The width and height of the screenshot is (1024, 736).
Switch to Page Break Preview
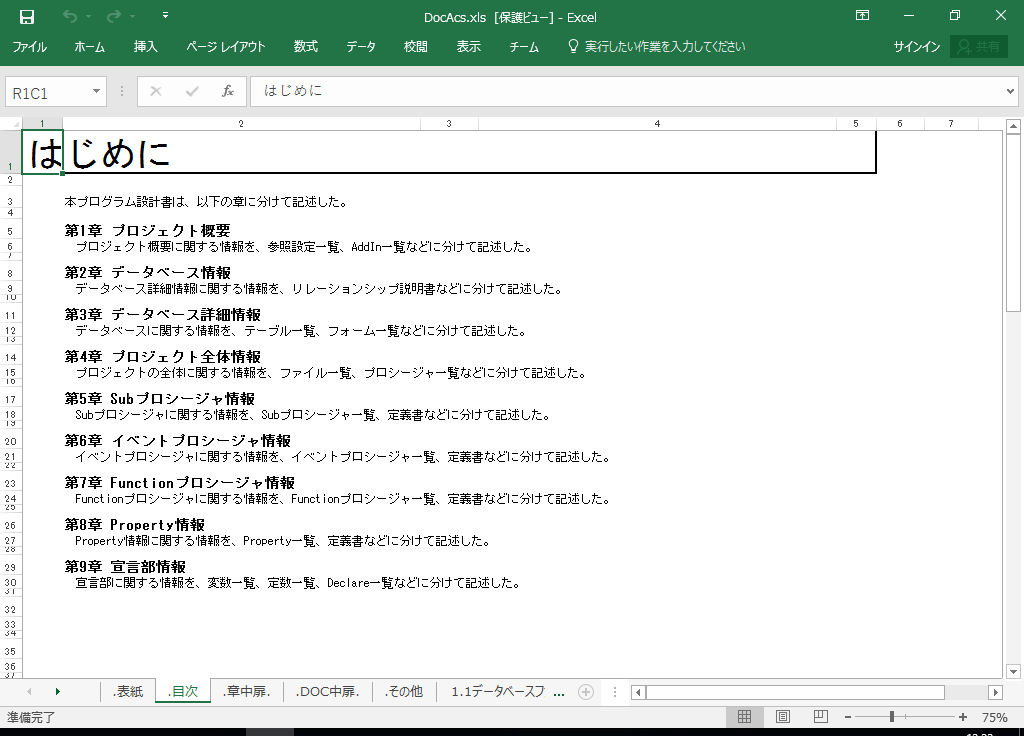pos(820,717)
